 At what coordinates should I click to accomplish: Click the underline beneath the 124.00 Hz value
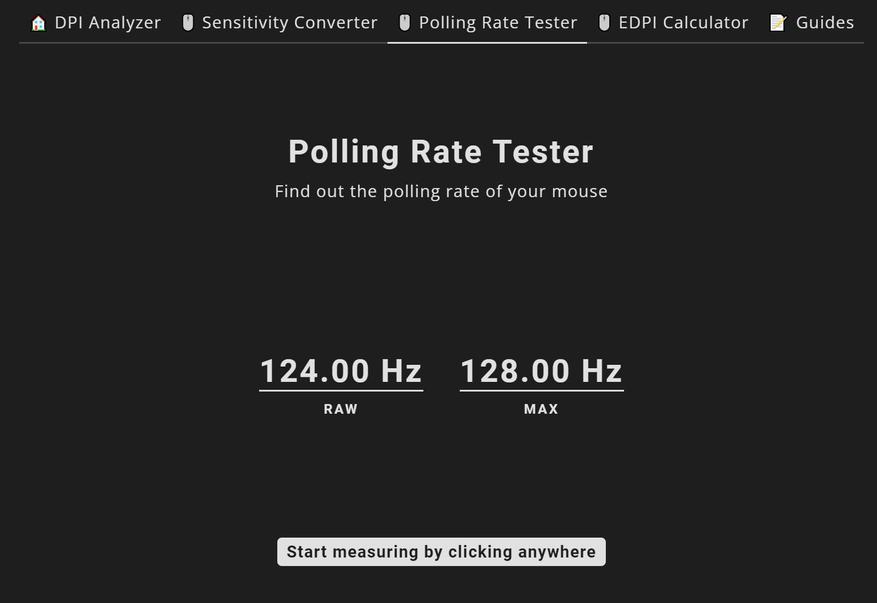(x=341, y=390)
